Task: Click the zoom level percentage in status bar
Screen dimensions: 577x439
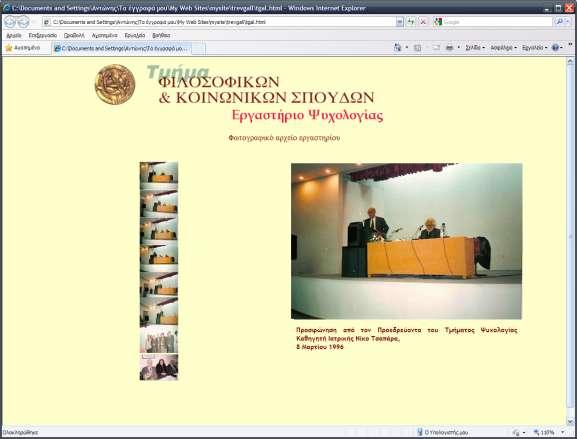Action: (547, 432)
